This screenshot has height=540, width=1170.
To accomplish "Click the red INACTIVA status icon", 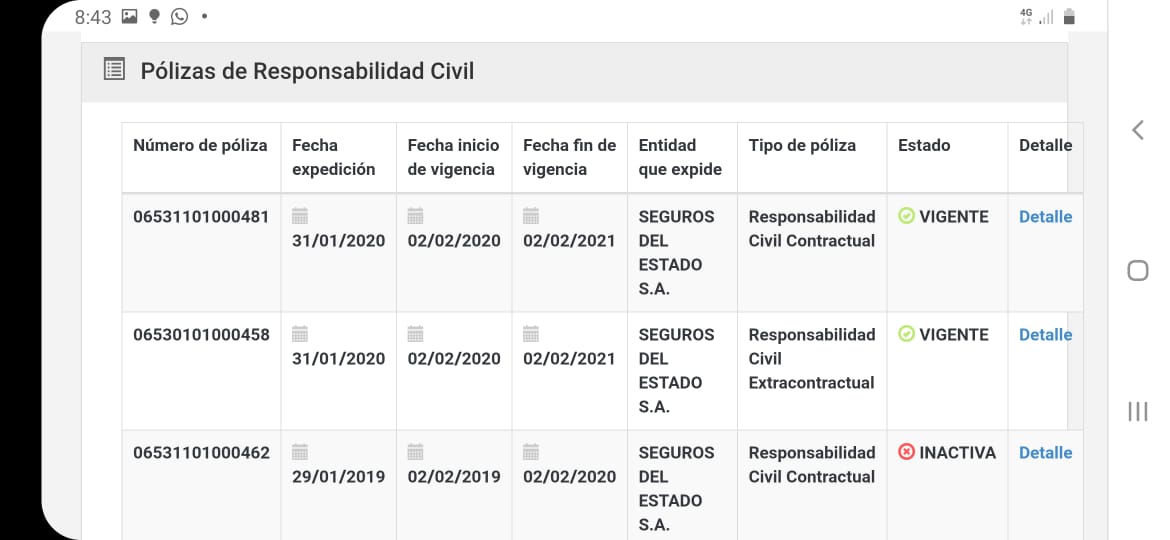I will tap(906, 452).
